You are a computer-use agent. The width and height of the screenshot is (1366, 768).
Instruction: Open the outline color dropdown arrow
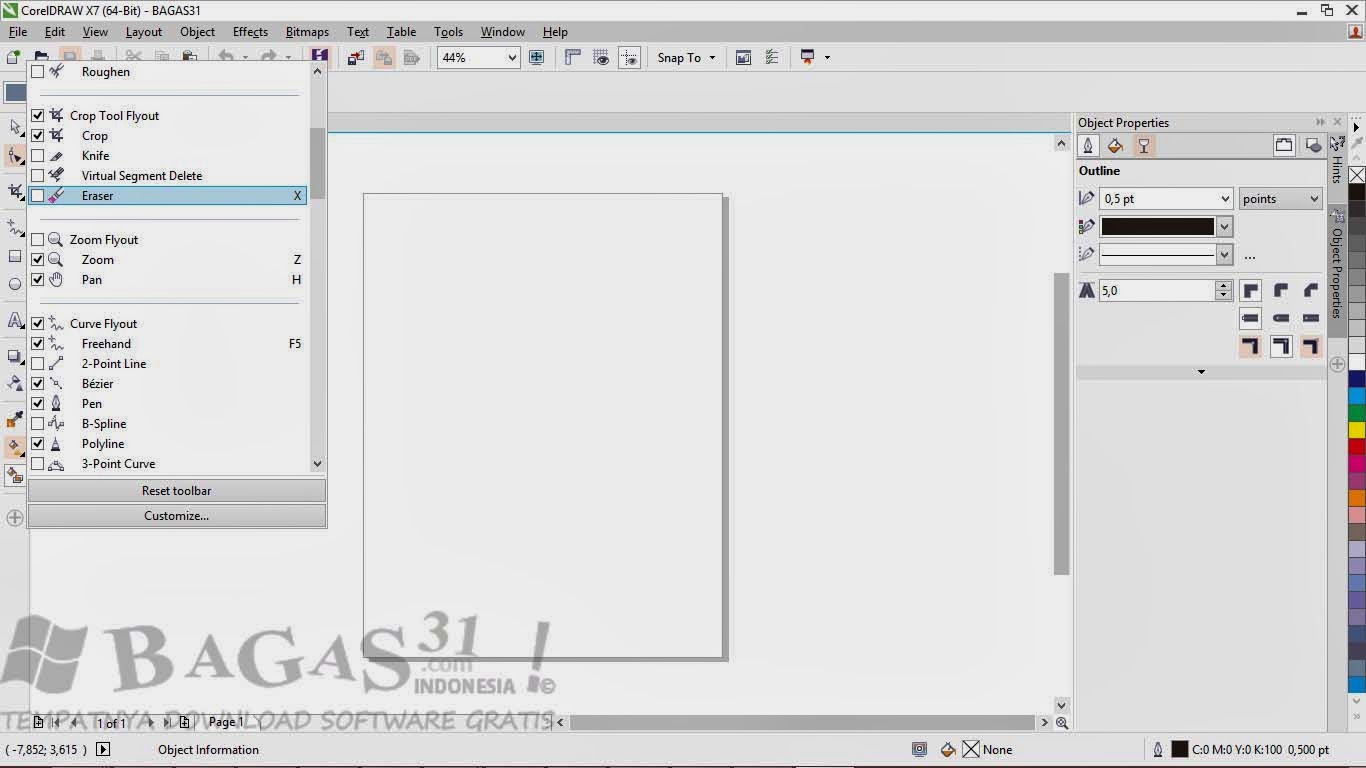pyautogui.click(x=1225, y=227)
